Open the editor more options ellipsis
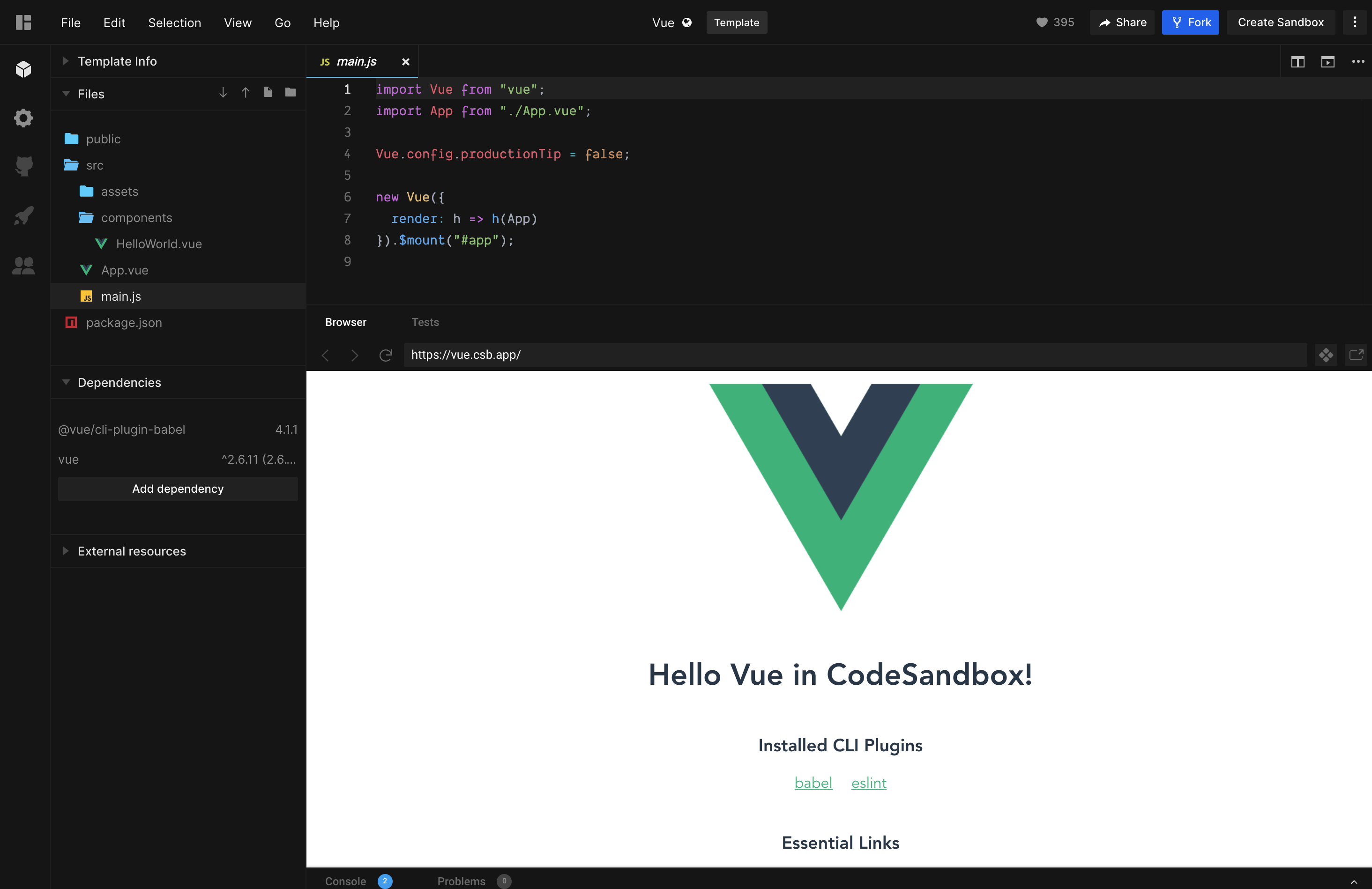This screenshot has height=889, width=1372. coord(1357,62)
